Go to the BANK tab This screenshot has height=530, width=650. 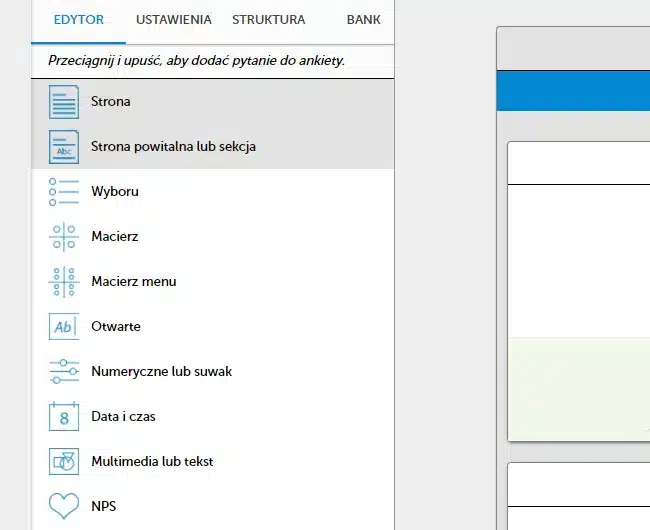click(x=363, y=20)
